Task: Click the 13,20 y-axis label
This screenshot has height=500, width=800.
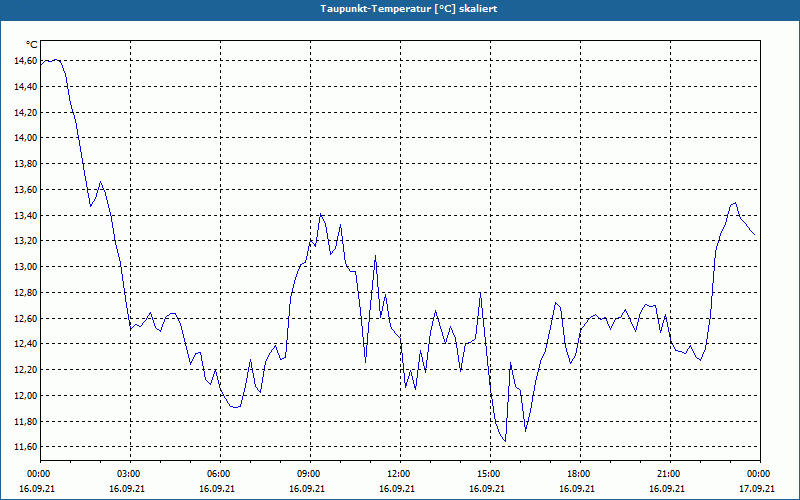Action: coord(26,241)
